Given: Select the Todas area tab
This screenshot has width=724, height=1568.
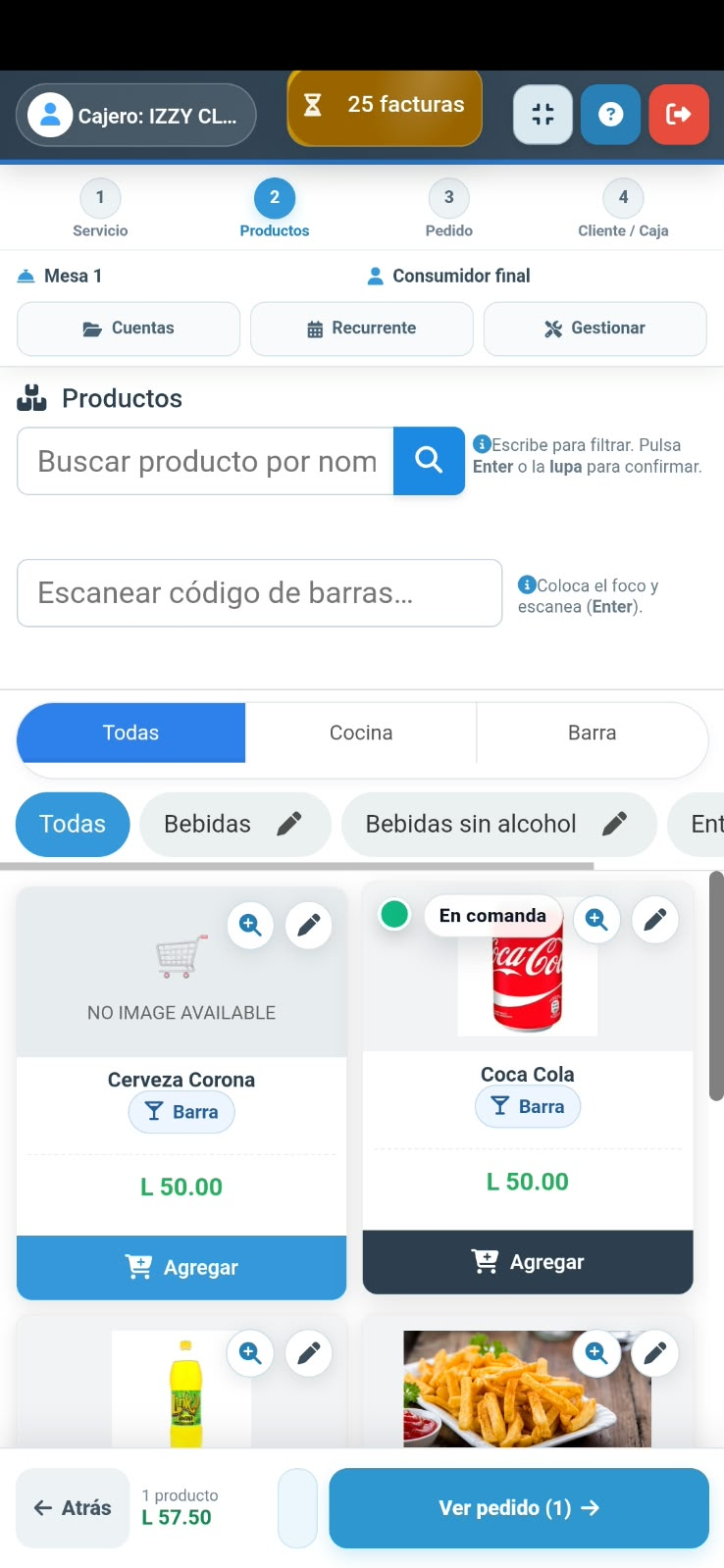Looking at the screenshot, I should tap(131, 733).
